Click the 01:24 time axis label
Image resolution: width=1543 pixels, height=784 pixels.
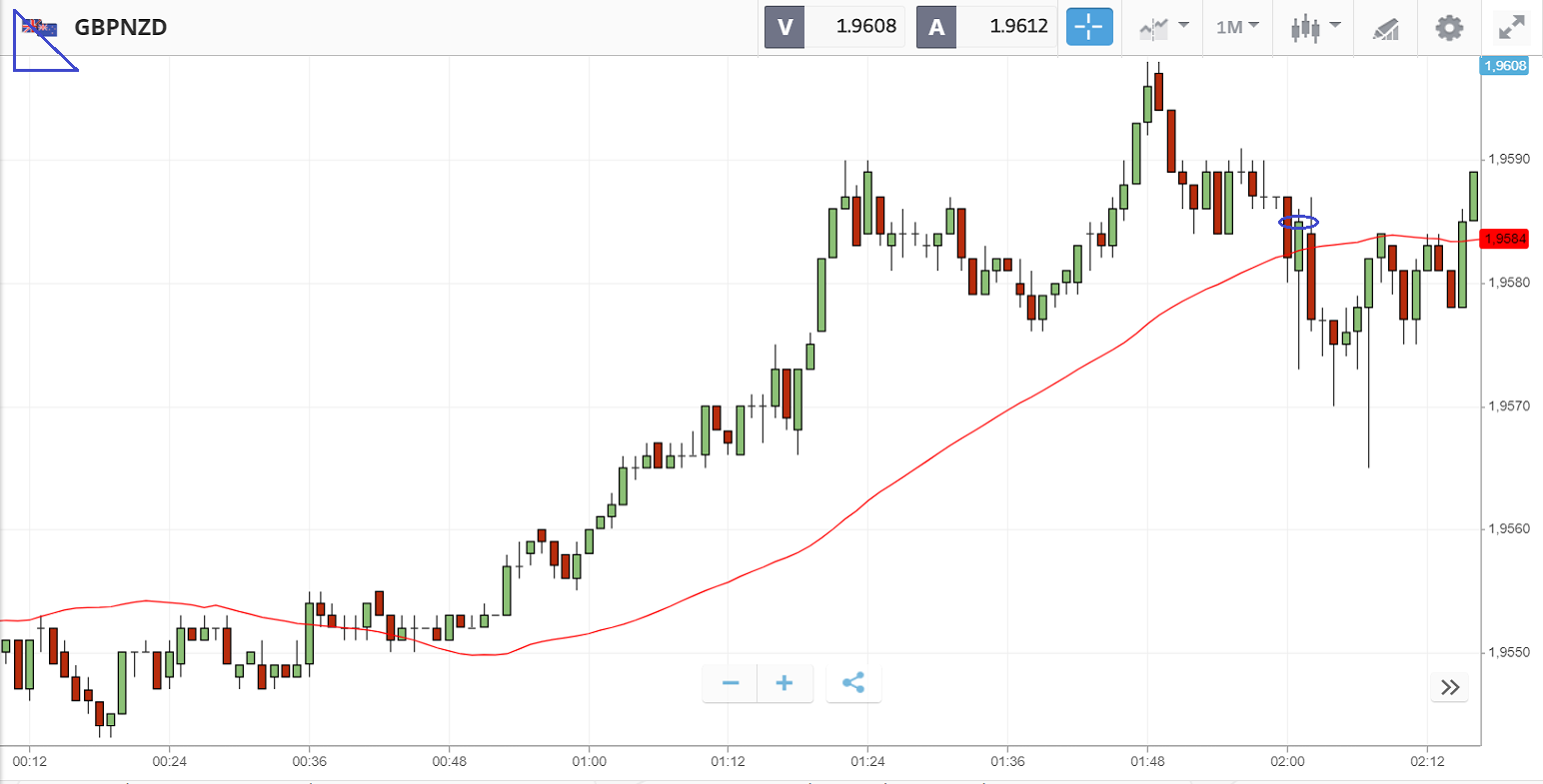pos(867,761)
